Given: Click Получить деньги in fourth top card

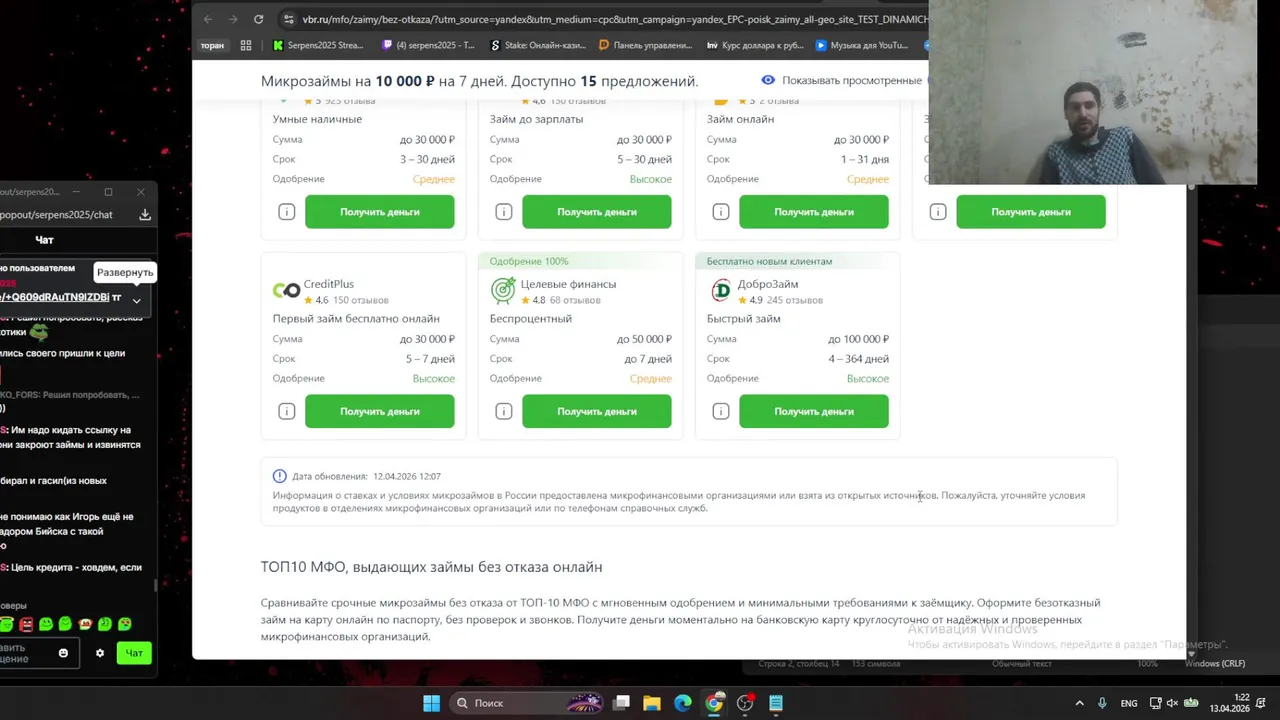Looking at the screenshot, I should point(1031,212).
